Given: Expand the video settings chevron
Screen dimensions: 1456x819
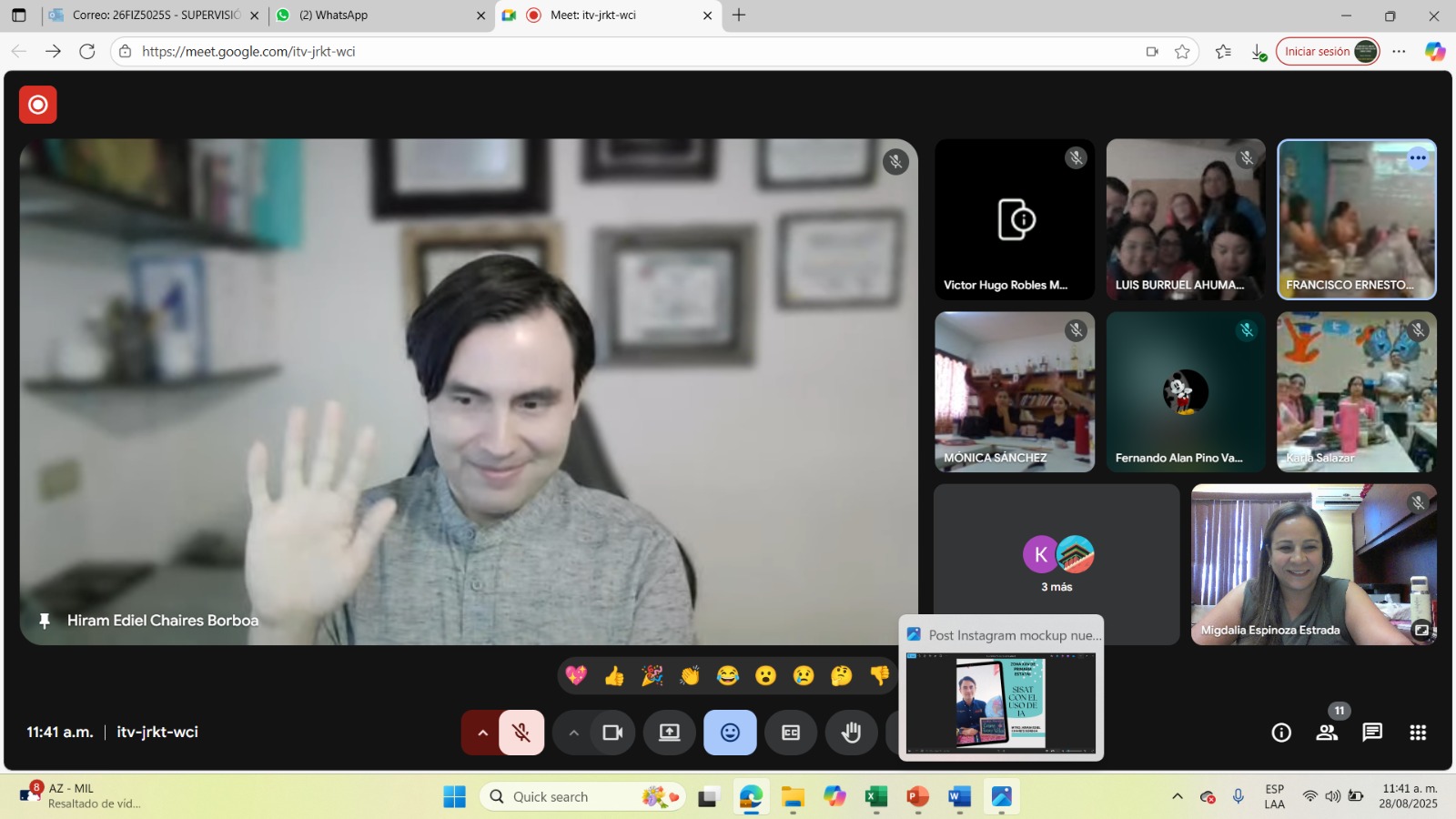Looking at the screenshot, I should click(573, 733).
